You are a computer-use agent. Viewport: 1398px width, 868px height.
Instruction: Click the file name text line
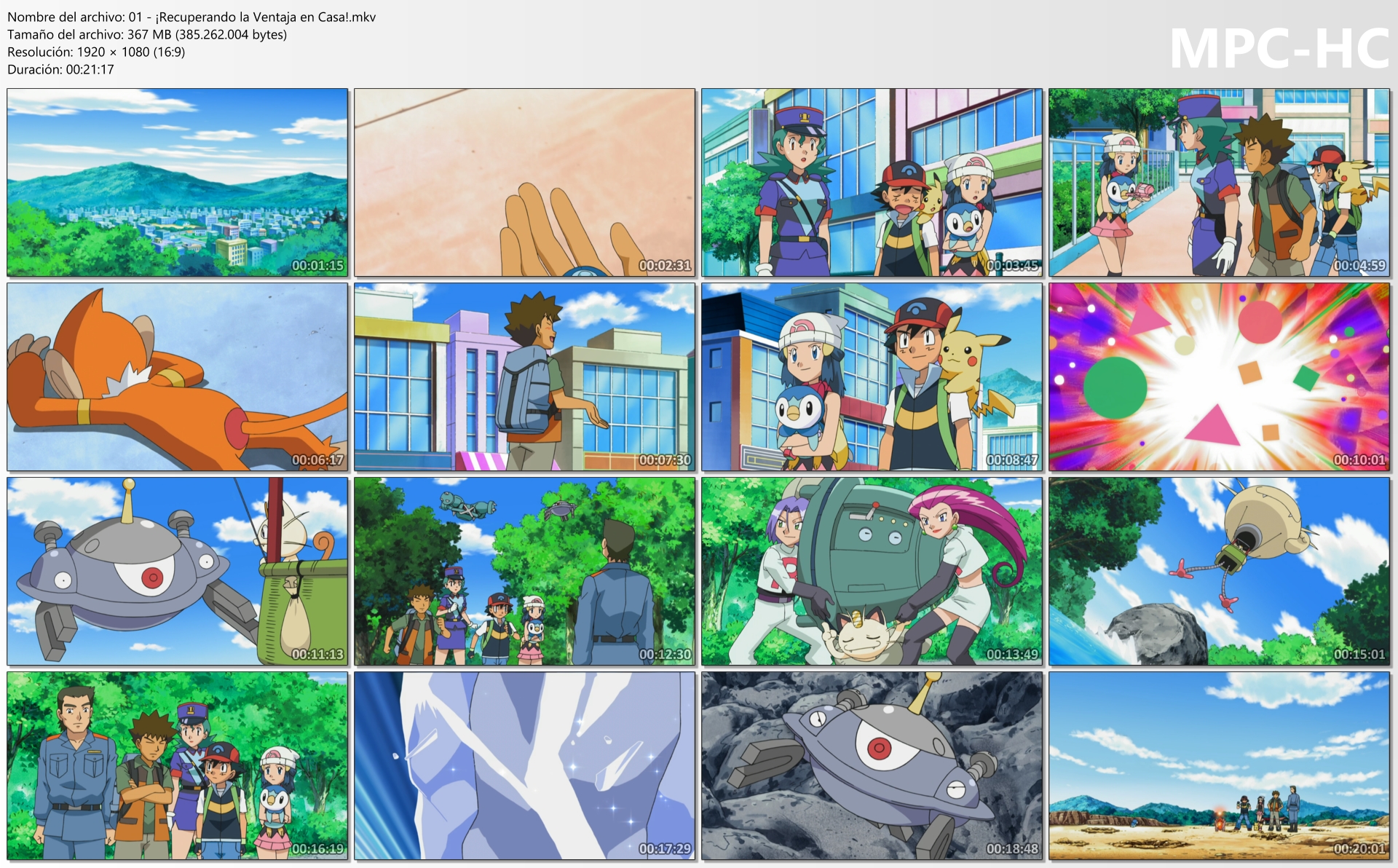[x=191, y=17]
